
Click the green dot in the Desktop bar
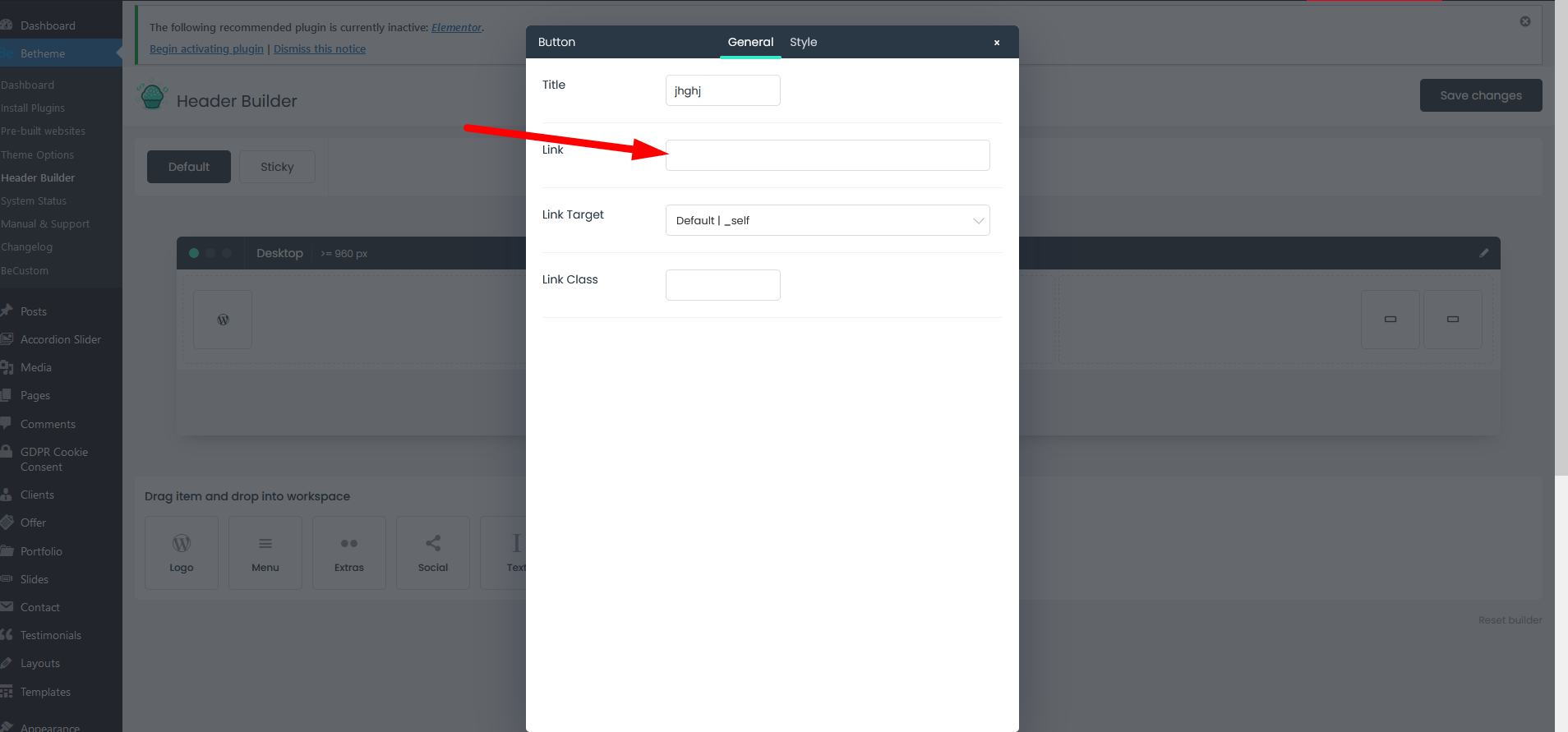pos(194,253)
